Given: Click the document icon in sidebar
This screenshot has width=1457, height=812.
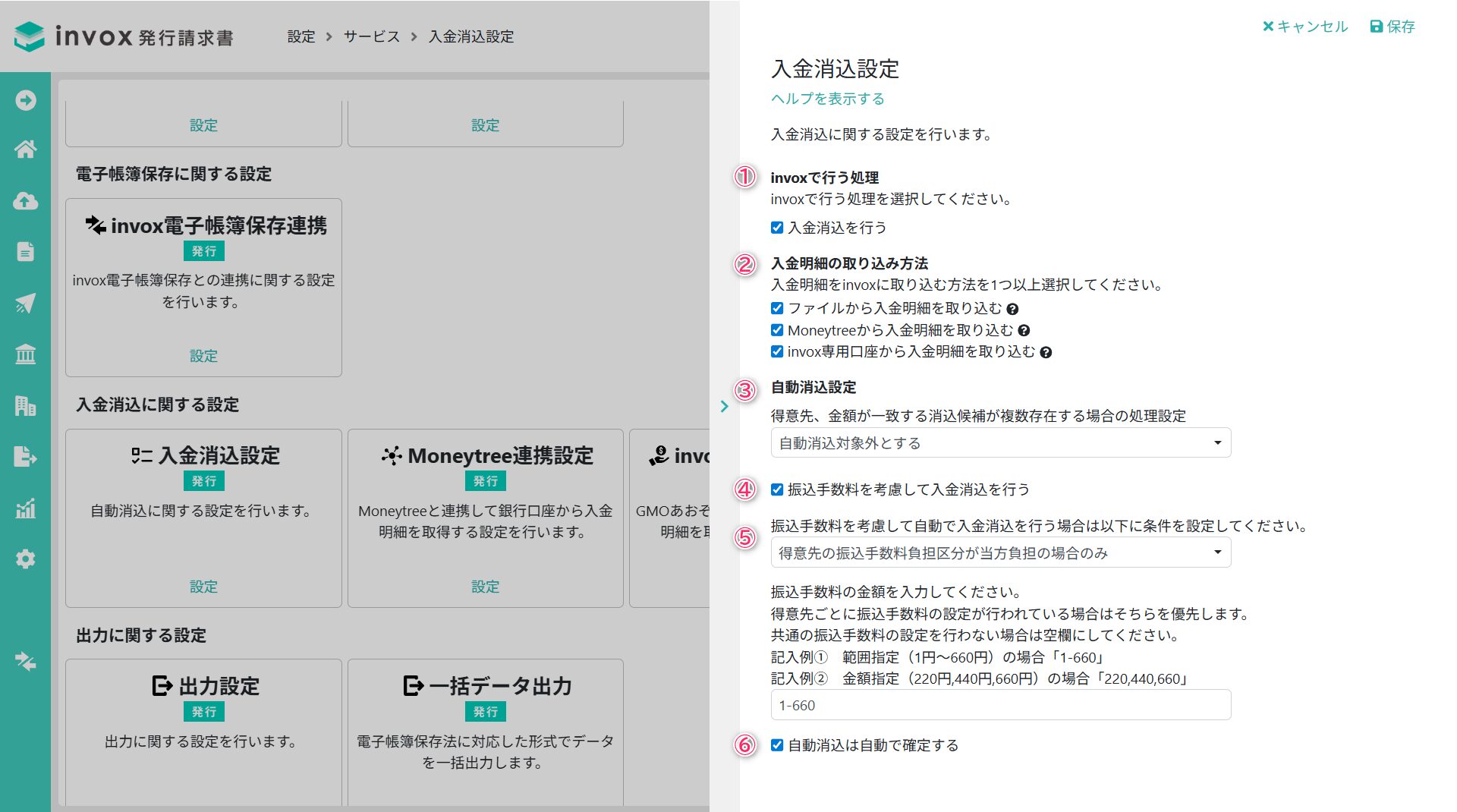Looking at the screenshot, I should 25,252.
